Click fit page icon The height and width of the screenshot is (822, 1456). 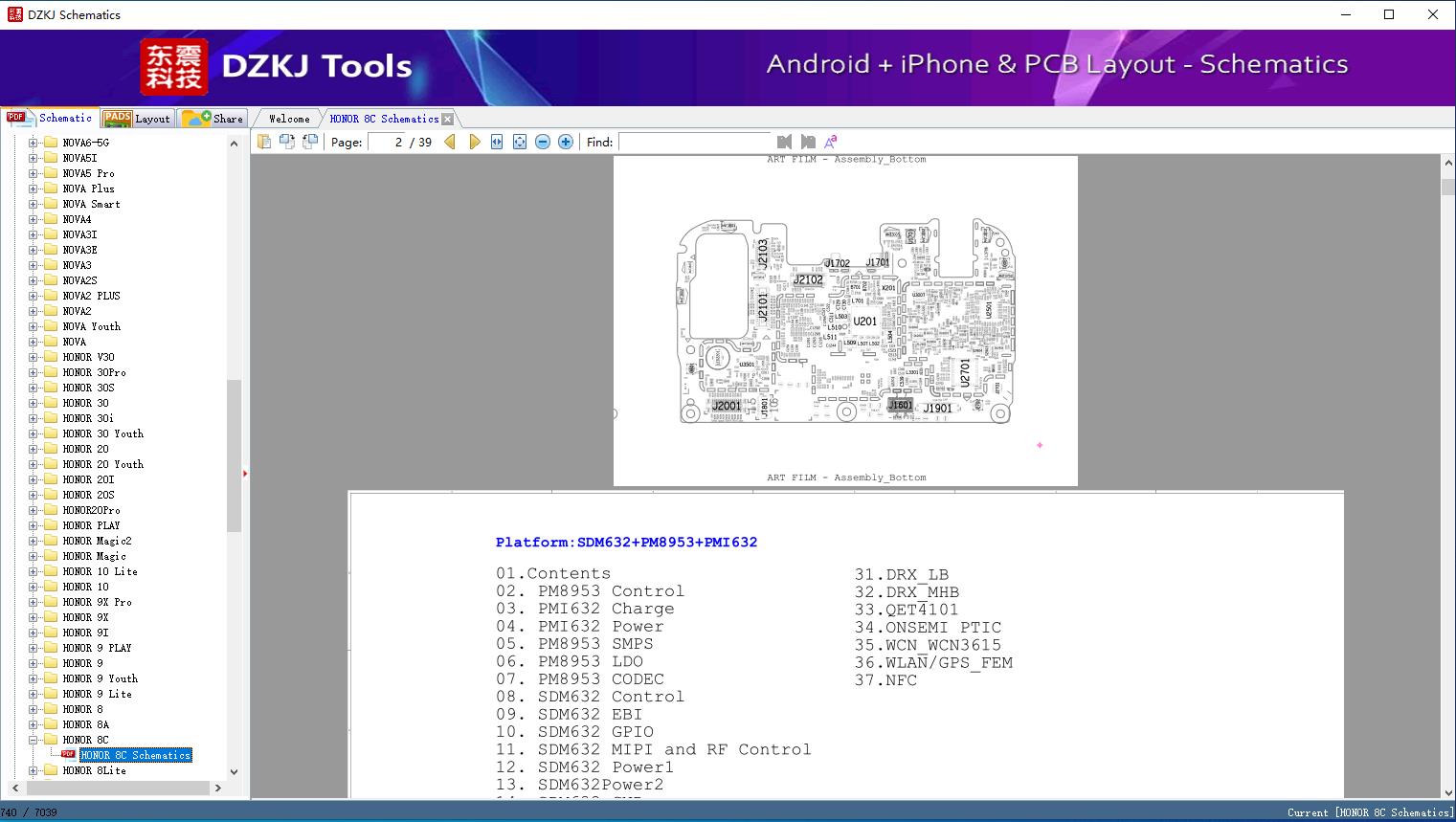click(520, 142)
